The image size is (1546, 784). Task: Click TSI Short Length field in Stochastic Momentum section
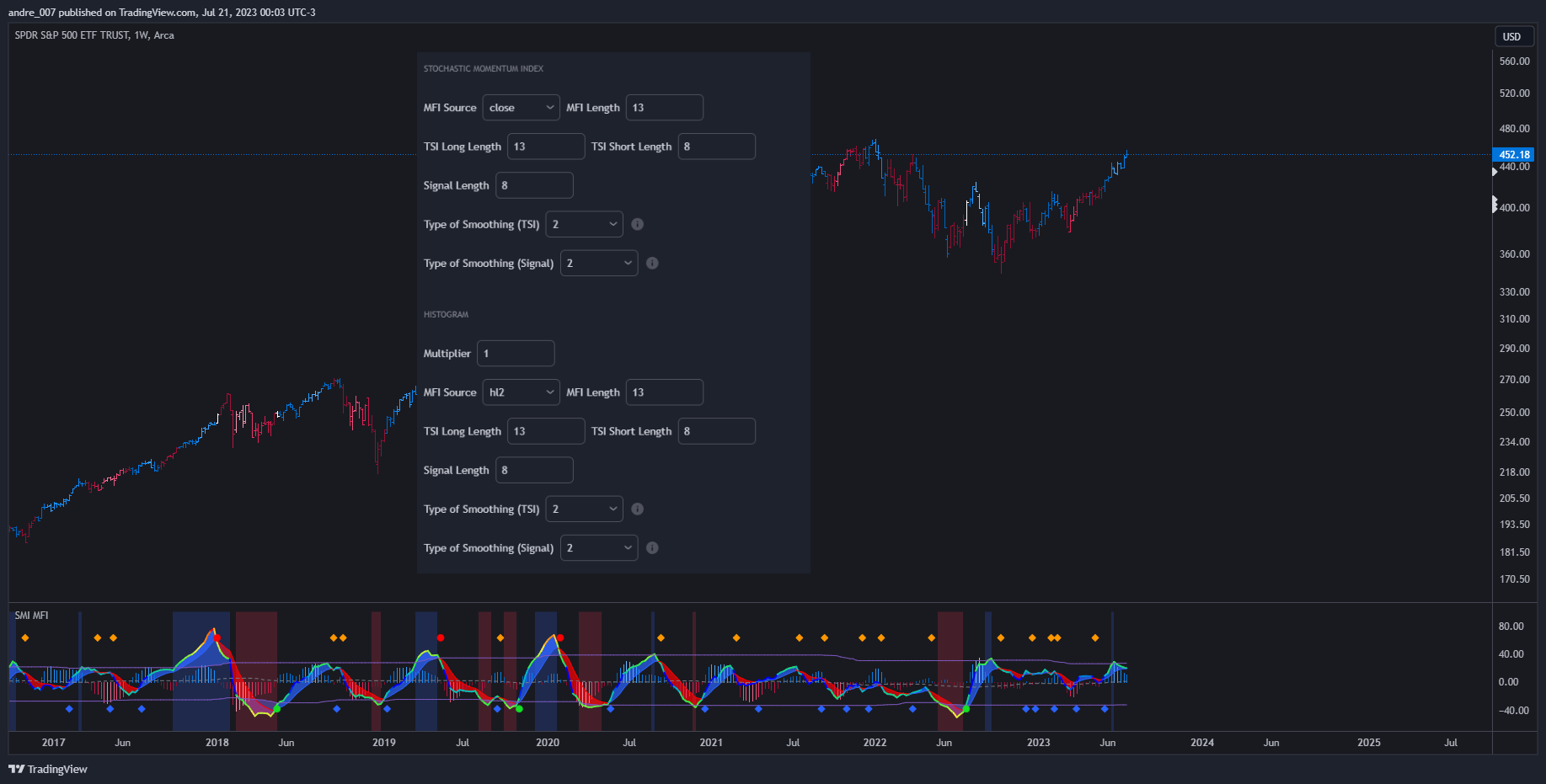click(x=717, y=147)
